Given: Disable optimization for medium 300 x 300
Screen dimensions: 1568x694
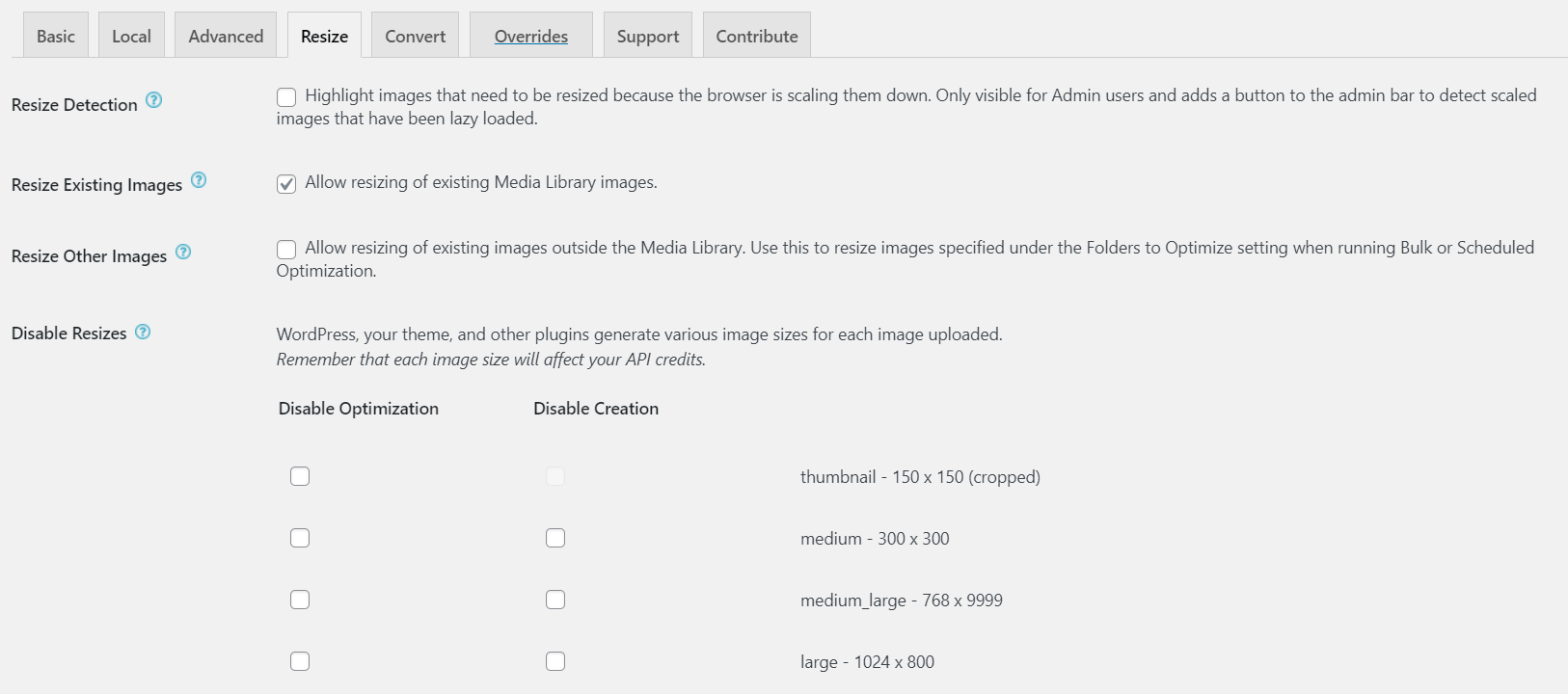Looking at the screenshot, I should 300,538.
